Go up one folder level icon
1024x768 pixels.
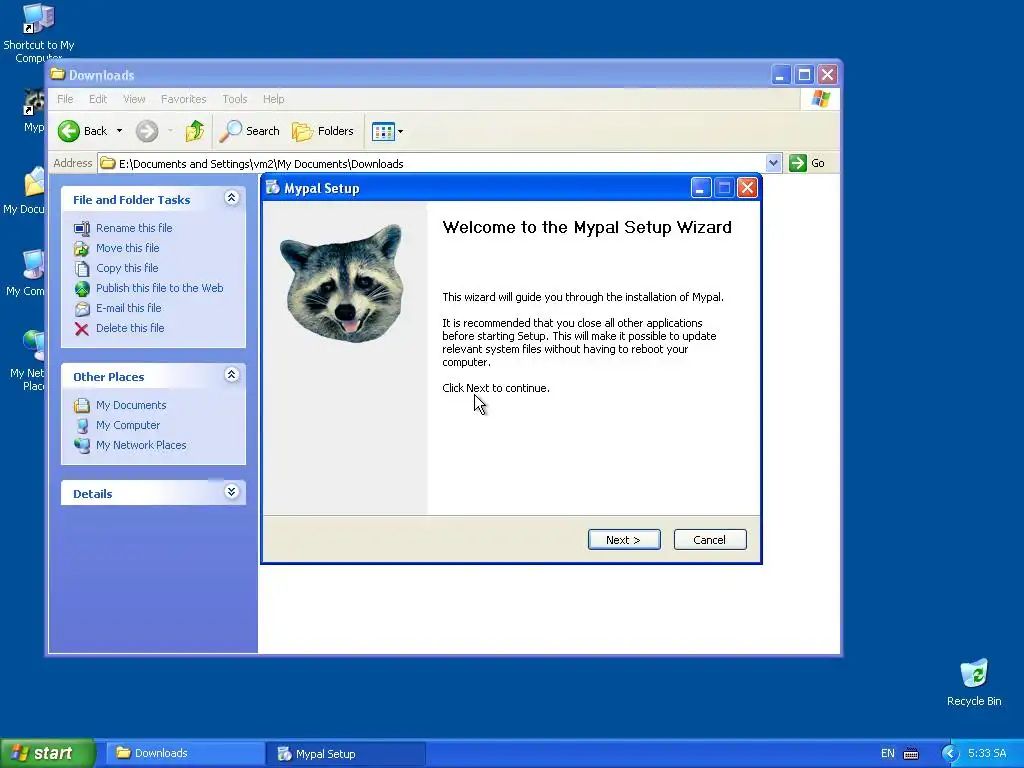pyautogui.click(x=194, y=131)
